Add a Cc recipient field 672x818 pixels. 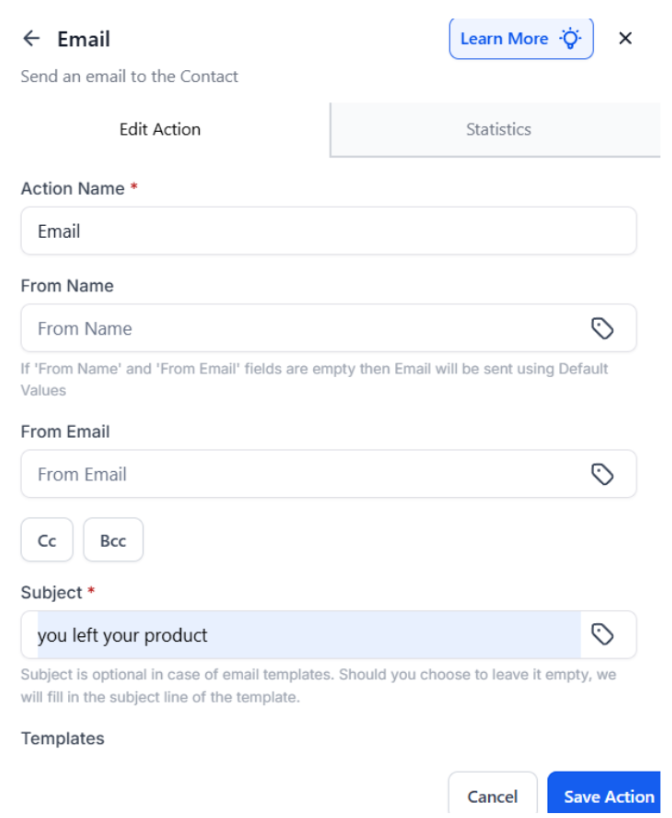pyautogui.click(x=47, y=541)
